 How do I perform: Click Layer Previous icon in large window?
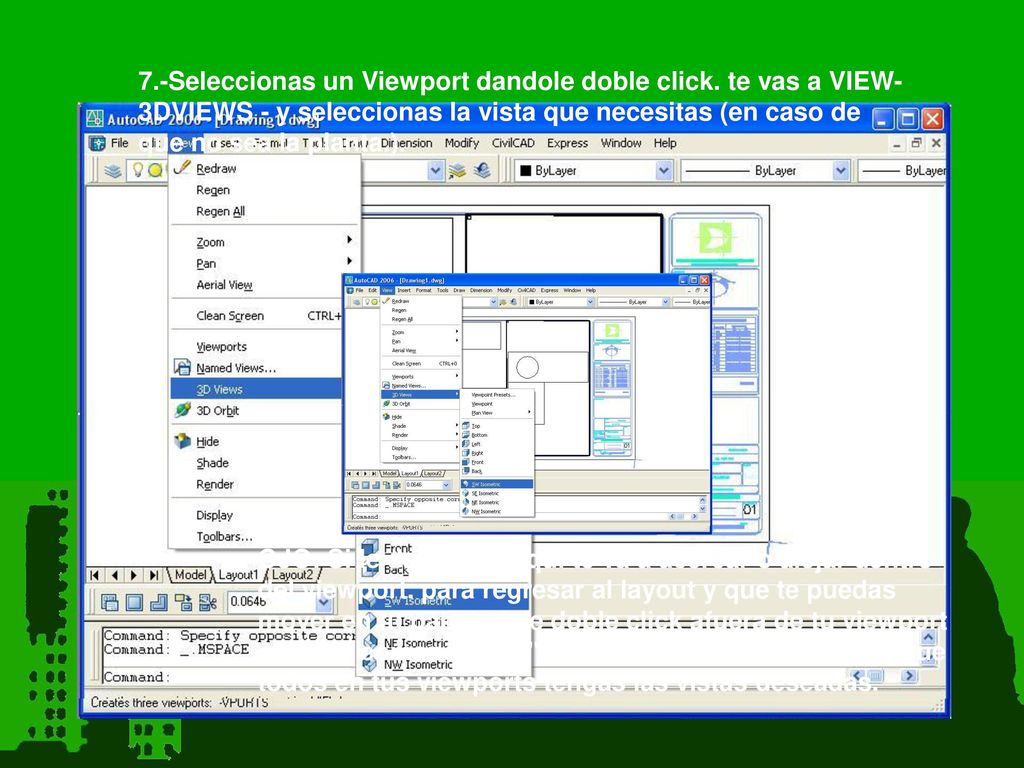[x=482, y=170]
